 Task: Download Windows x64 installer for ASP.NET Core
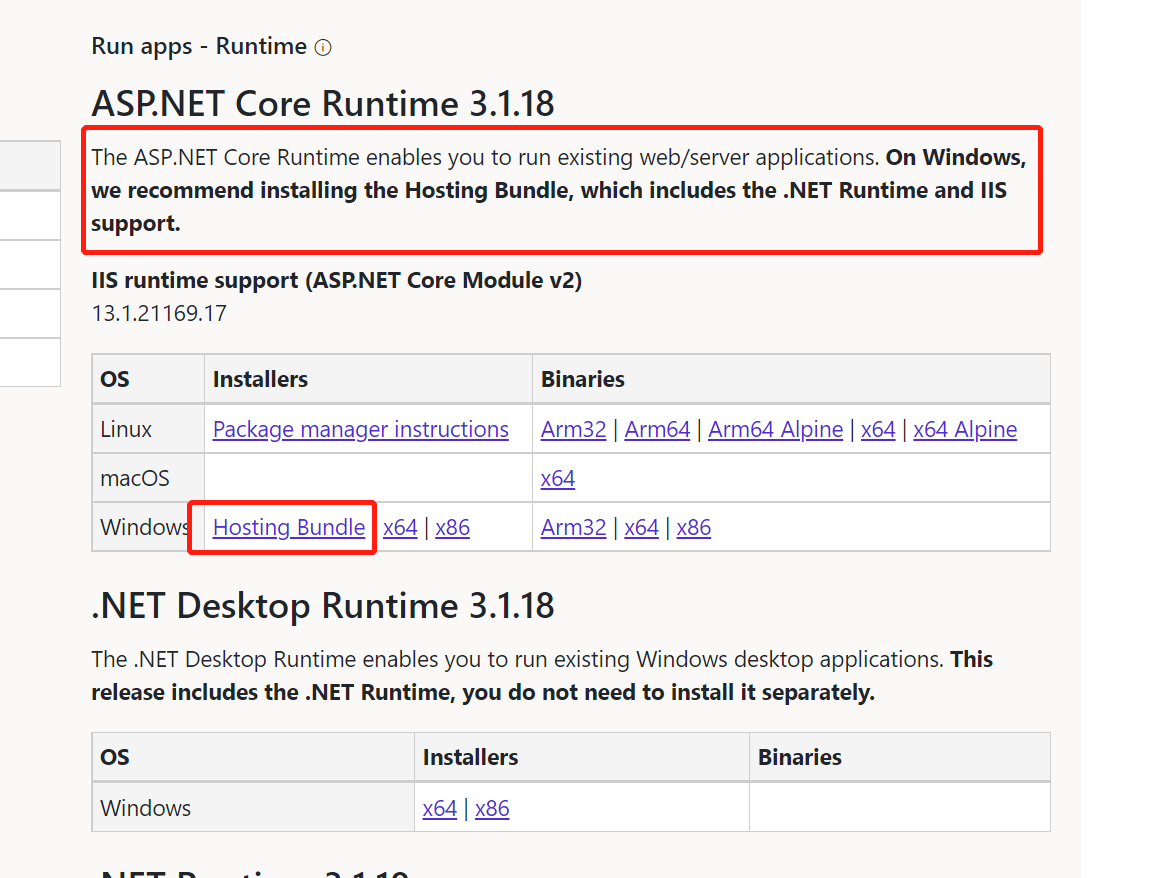400,527
